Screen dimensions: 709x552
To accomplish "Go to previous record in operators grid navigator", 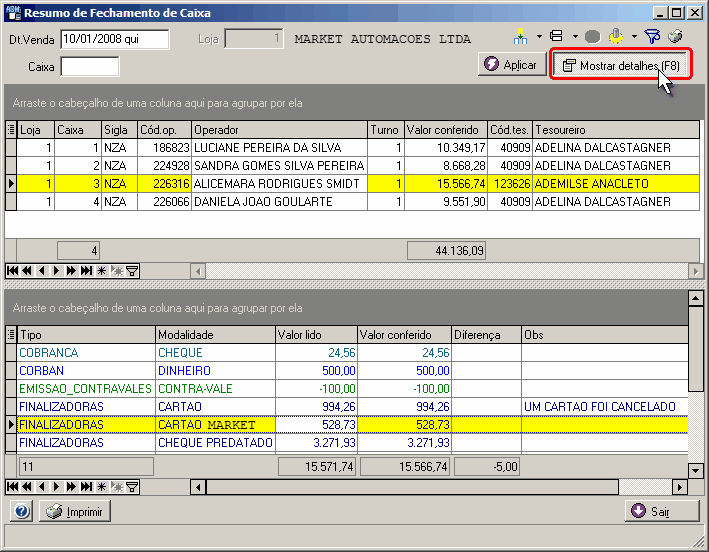I will (x=42, y=271).
